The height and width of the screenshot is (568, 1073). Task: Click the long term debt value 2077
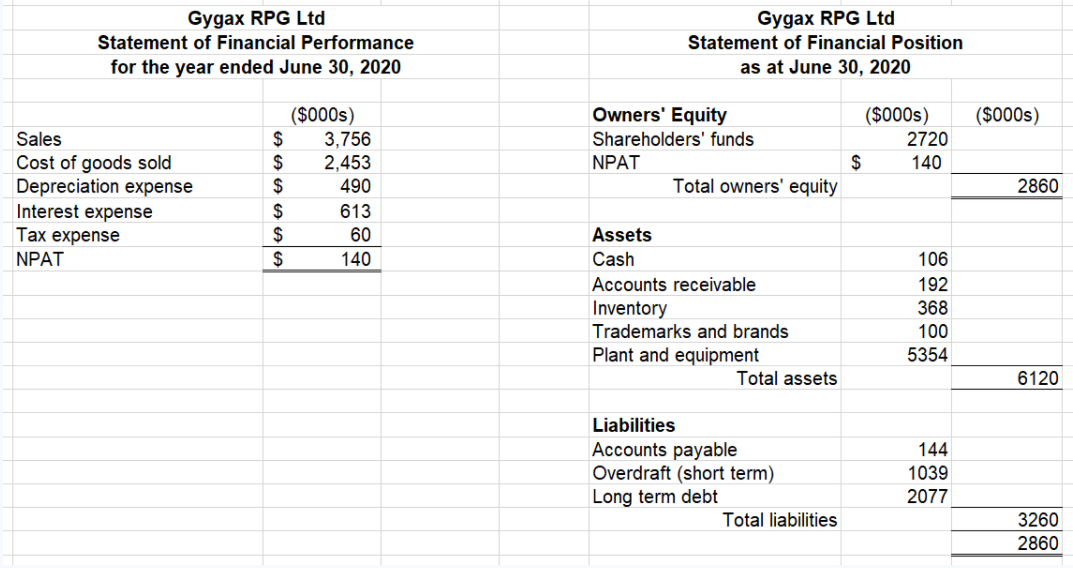tap(927, 496)
